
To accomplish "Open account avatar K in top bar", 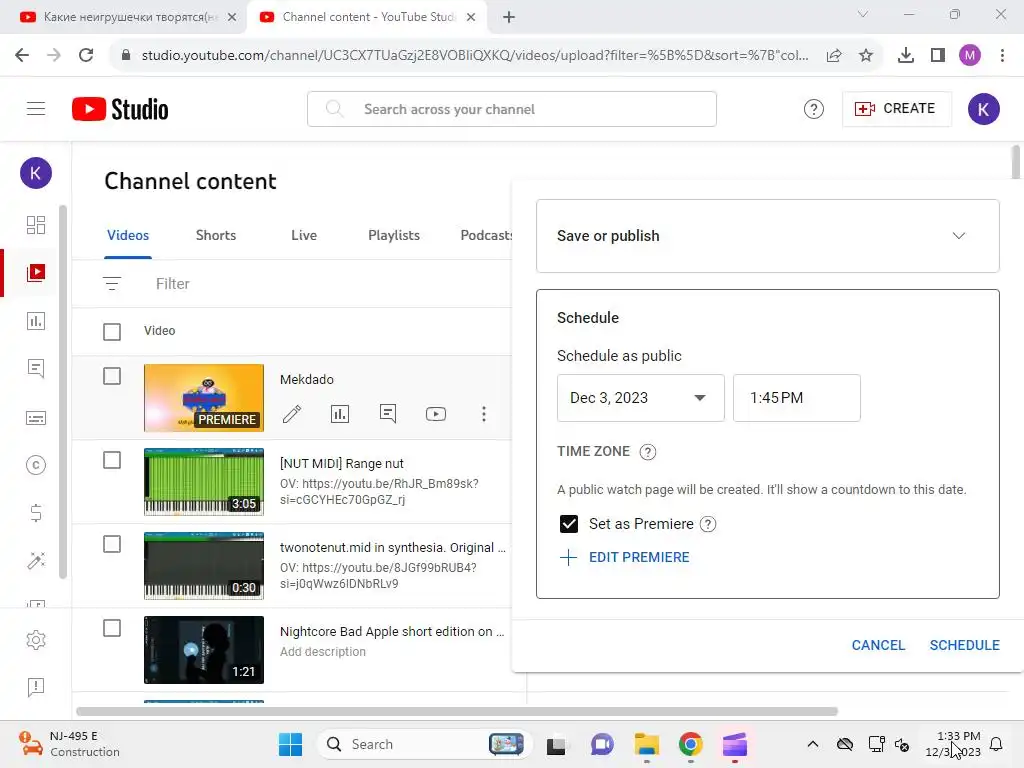I will point(984,109).
